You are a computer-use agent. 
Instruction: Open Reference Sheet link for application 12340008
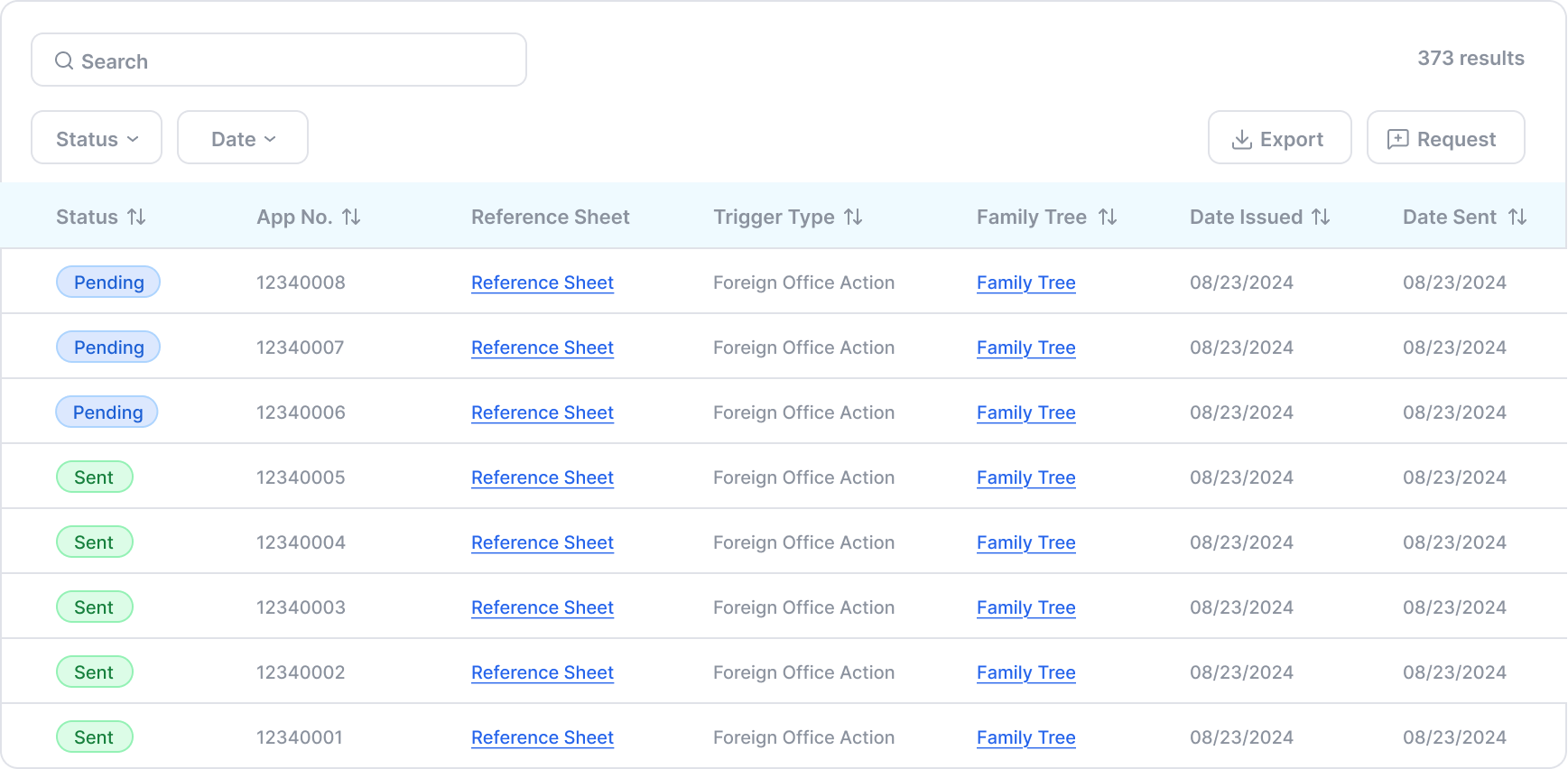click(x=543, y=283)
